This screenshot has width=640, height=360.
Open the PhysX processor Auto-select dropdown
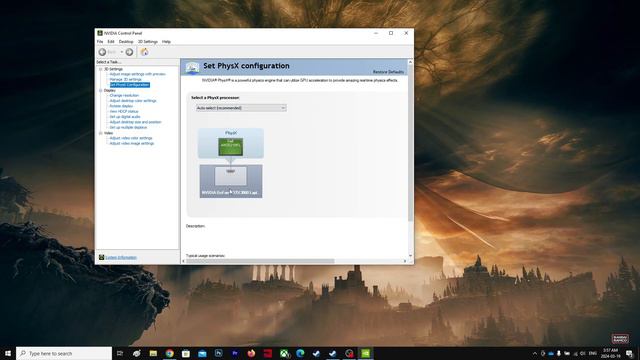pyautogui.click(x=241, y=108)
